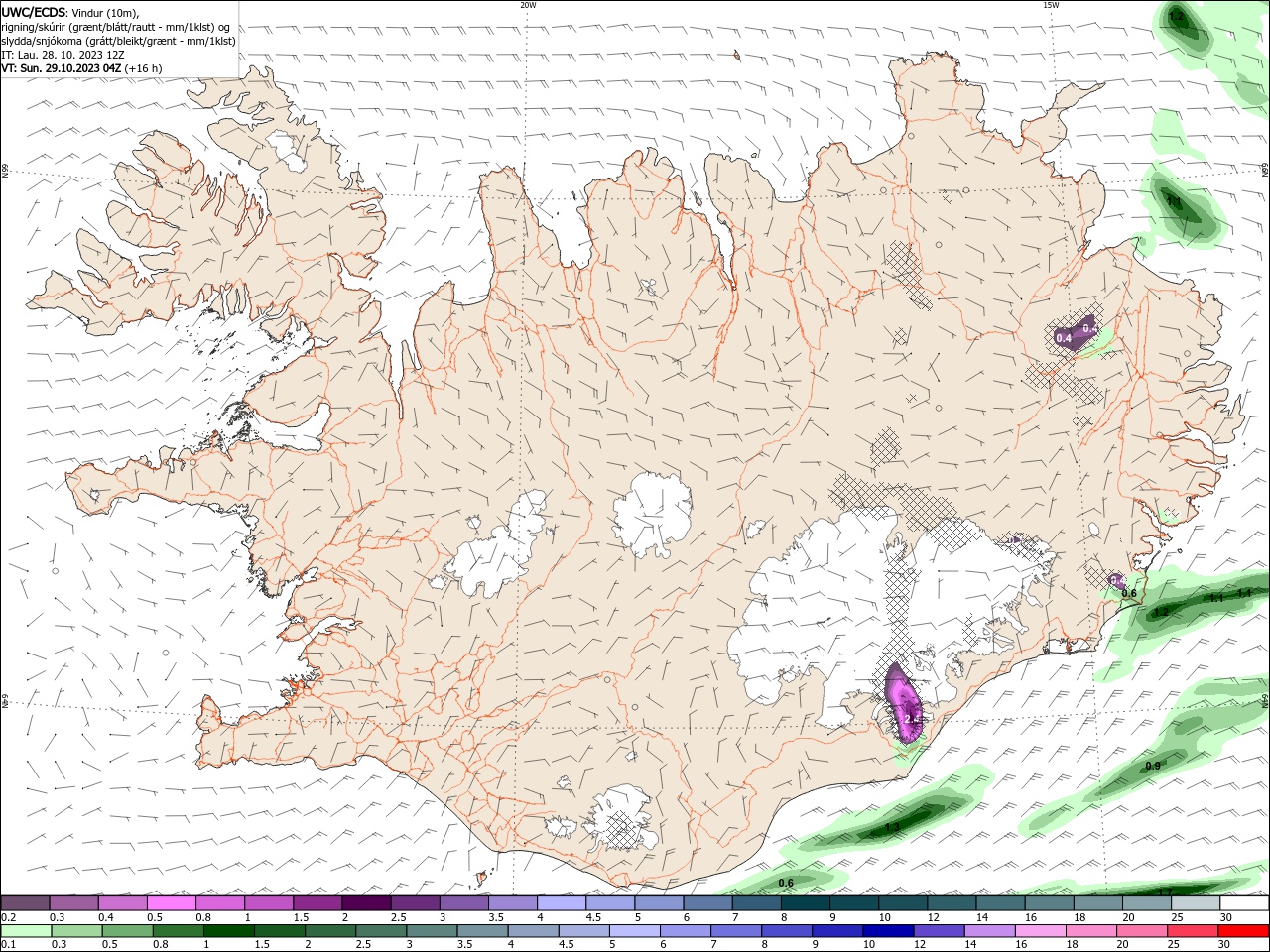The image size is (1270, 952).
Task: Click the bright red 30 swatch in bottom legend row
Action: tap(1242, 931)
